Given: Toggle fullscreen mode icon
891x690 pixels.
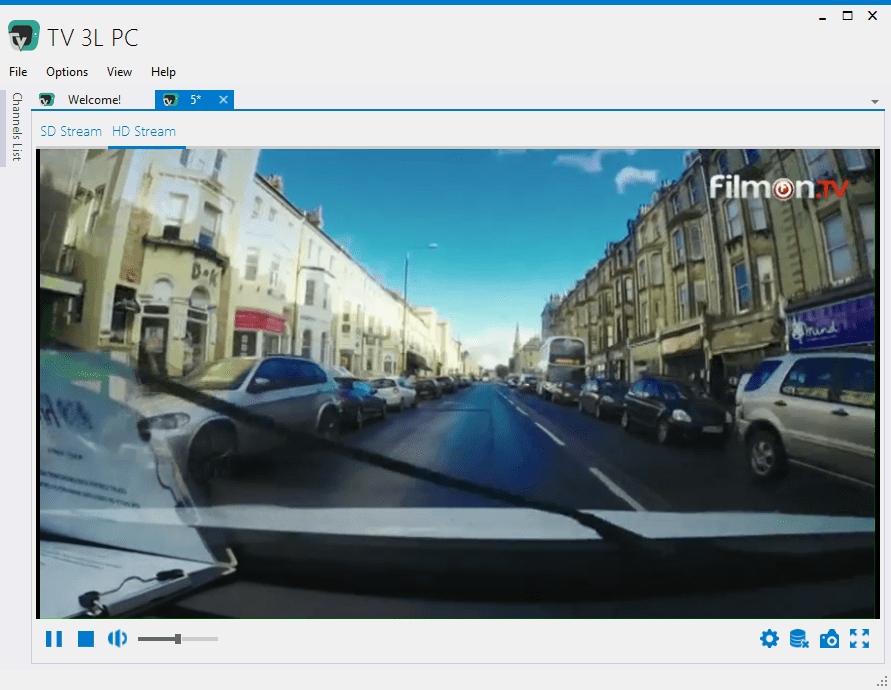Looking at the screenshot, I should [859, 639].
